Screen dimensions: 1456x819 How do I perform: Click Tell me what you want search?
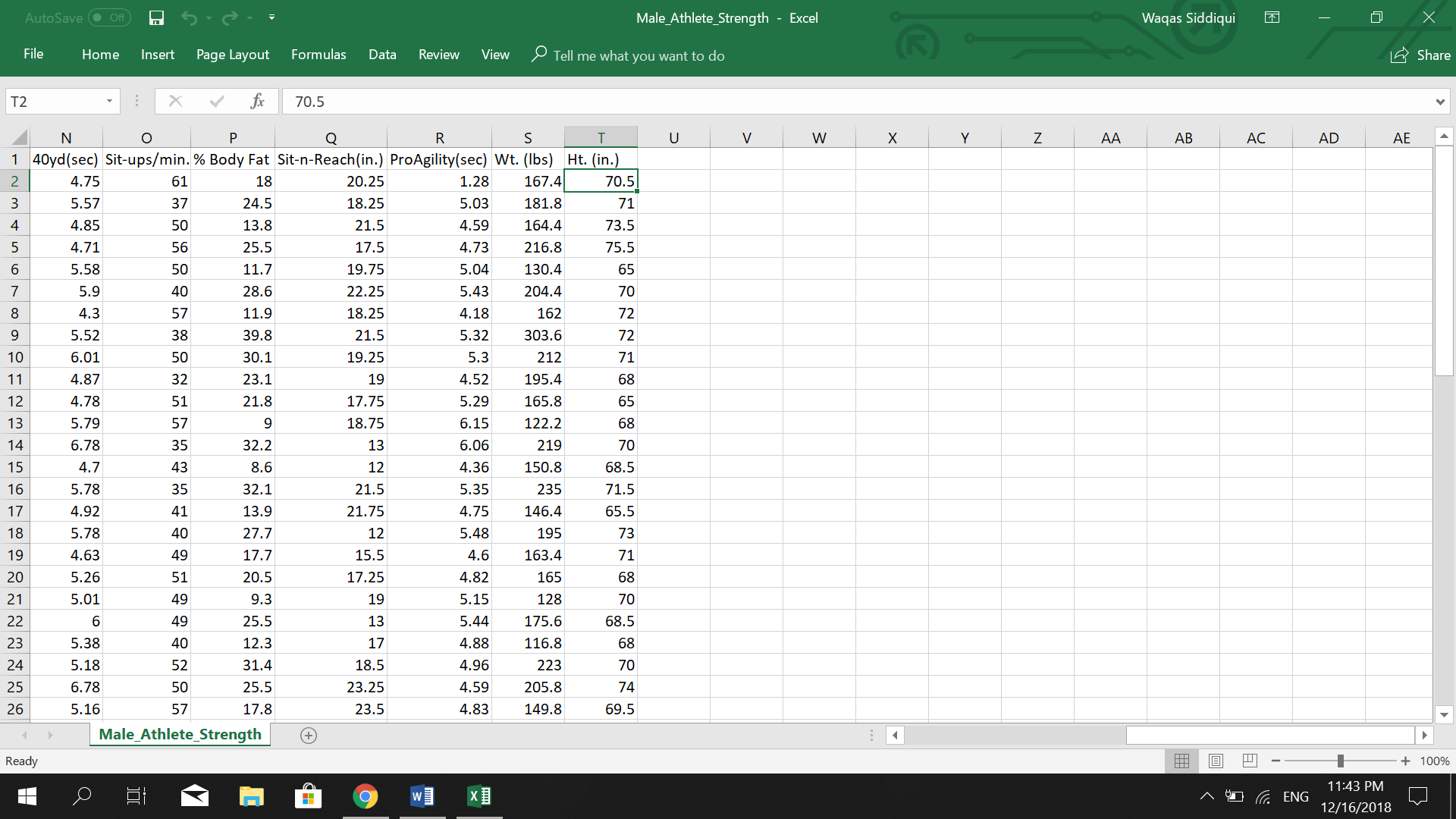[639, 55]
